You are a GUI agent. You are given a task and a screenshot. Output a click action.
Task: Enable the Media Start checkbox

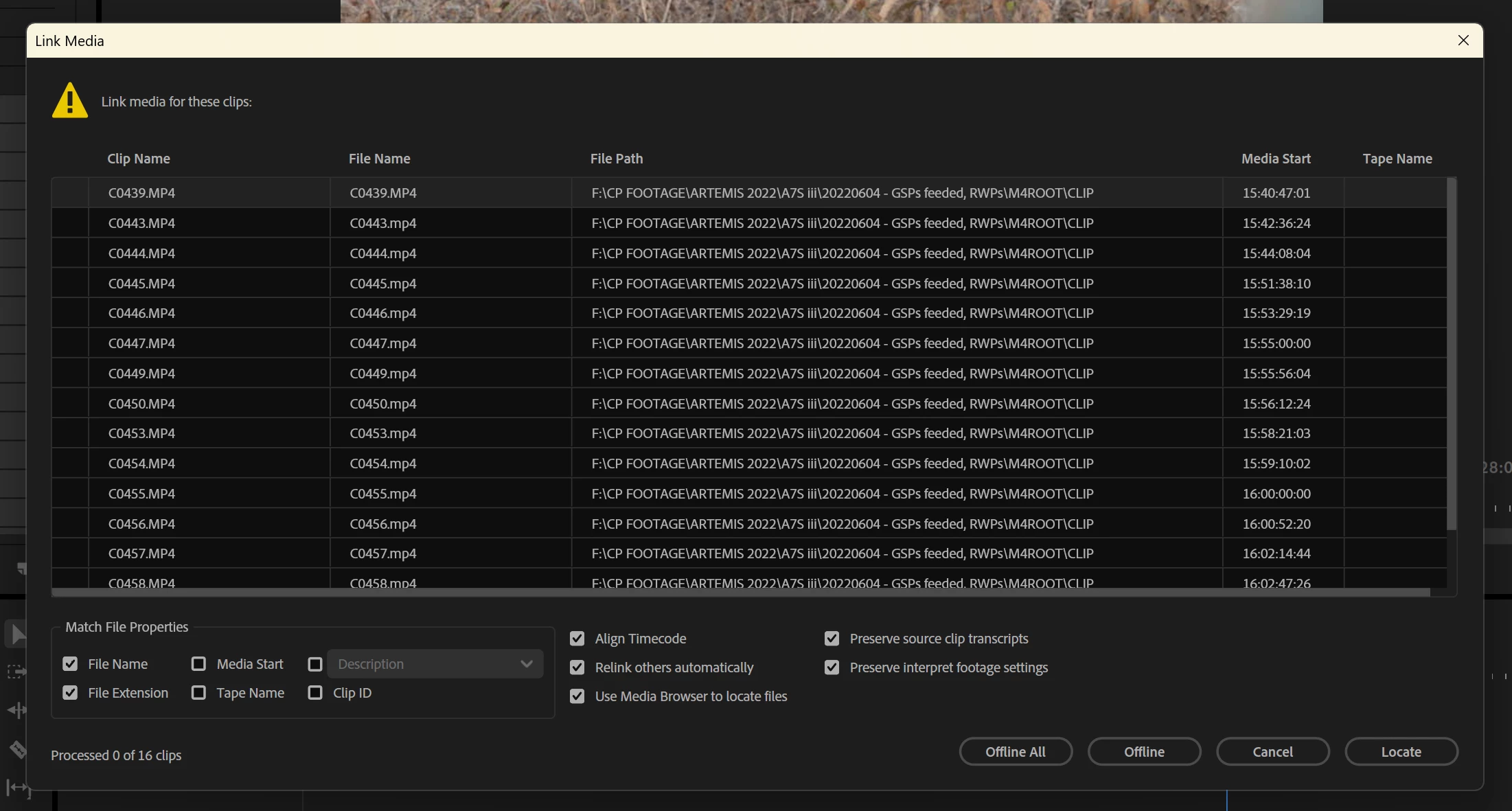(x=198, y=664)
